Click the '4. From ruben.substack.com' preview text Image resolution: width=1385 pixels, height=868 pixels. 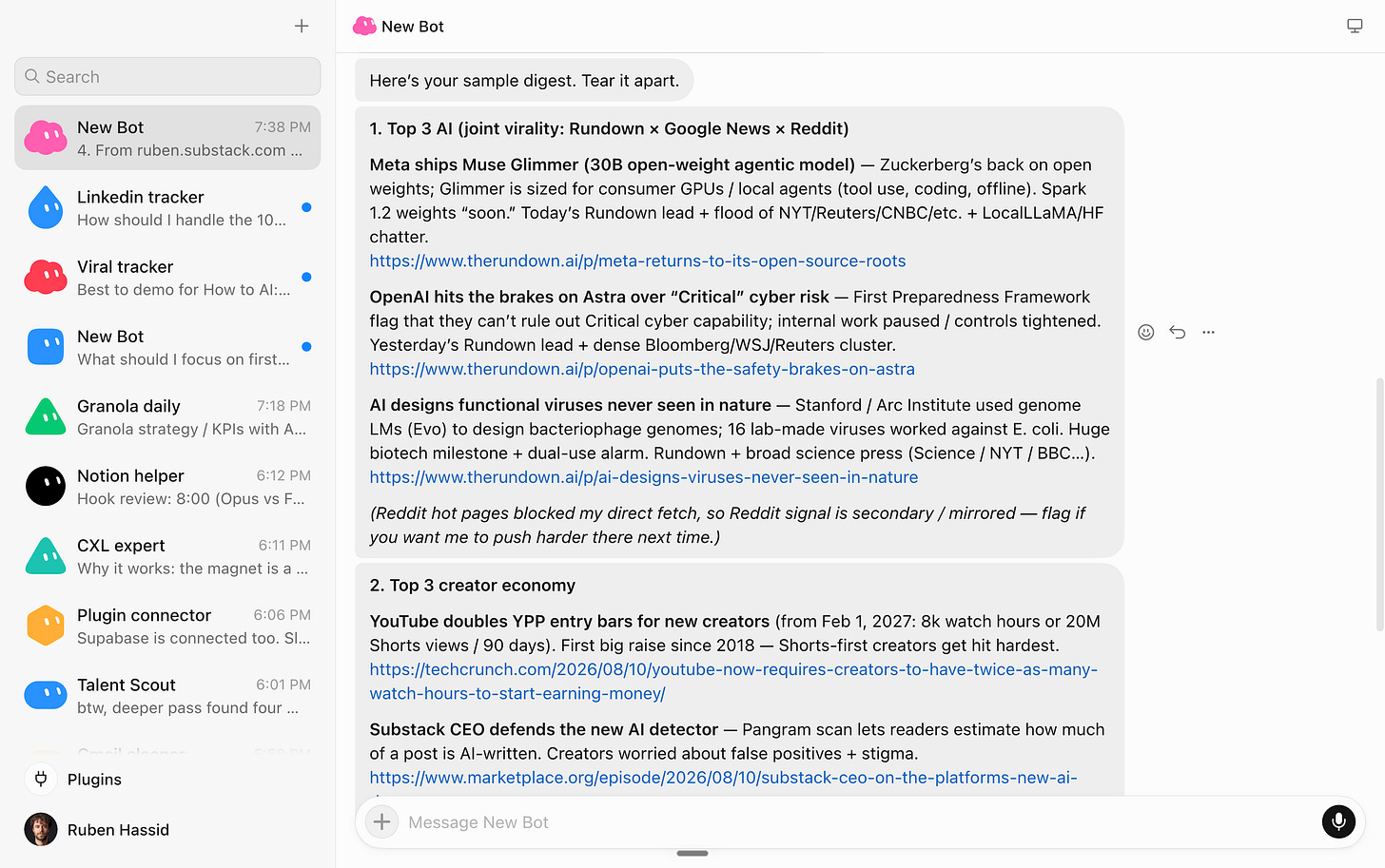pyautogui.click(x=190, y=150)
